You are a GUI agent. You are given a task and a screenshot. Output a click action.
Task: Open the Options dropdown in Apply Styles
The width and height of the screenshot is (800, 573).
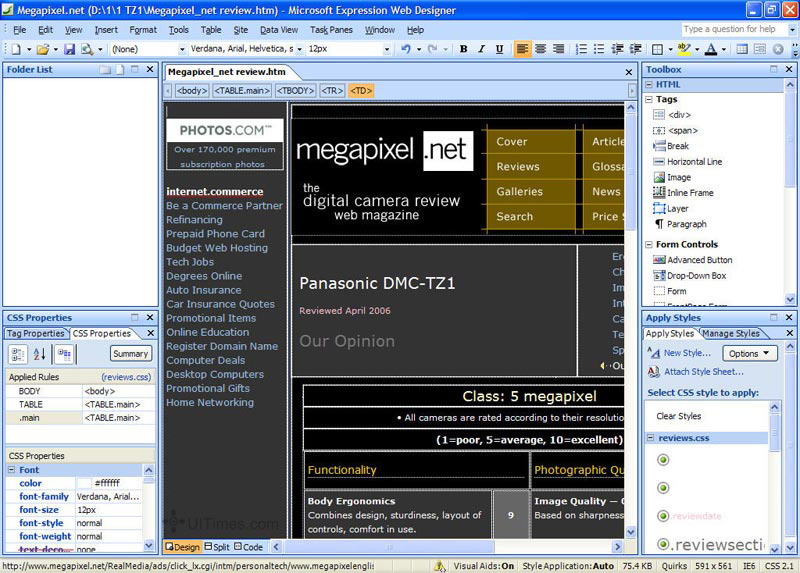[749, 353]
